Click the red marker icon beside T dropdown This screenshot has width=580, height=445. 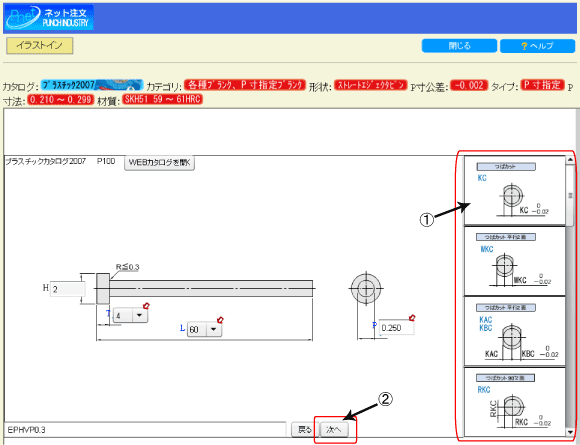click(146, 306)
